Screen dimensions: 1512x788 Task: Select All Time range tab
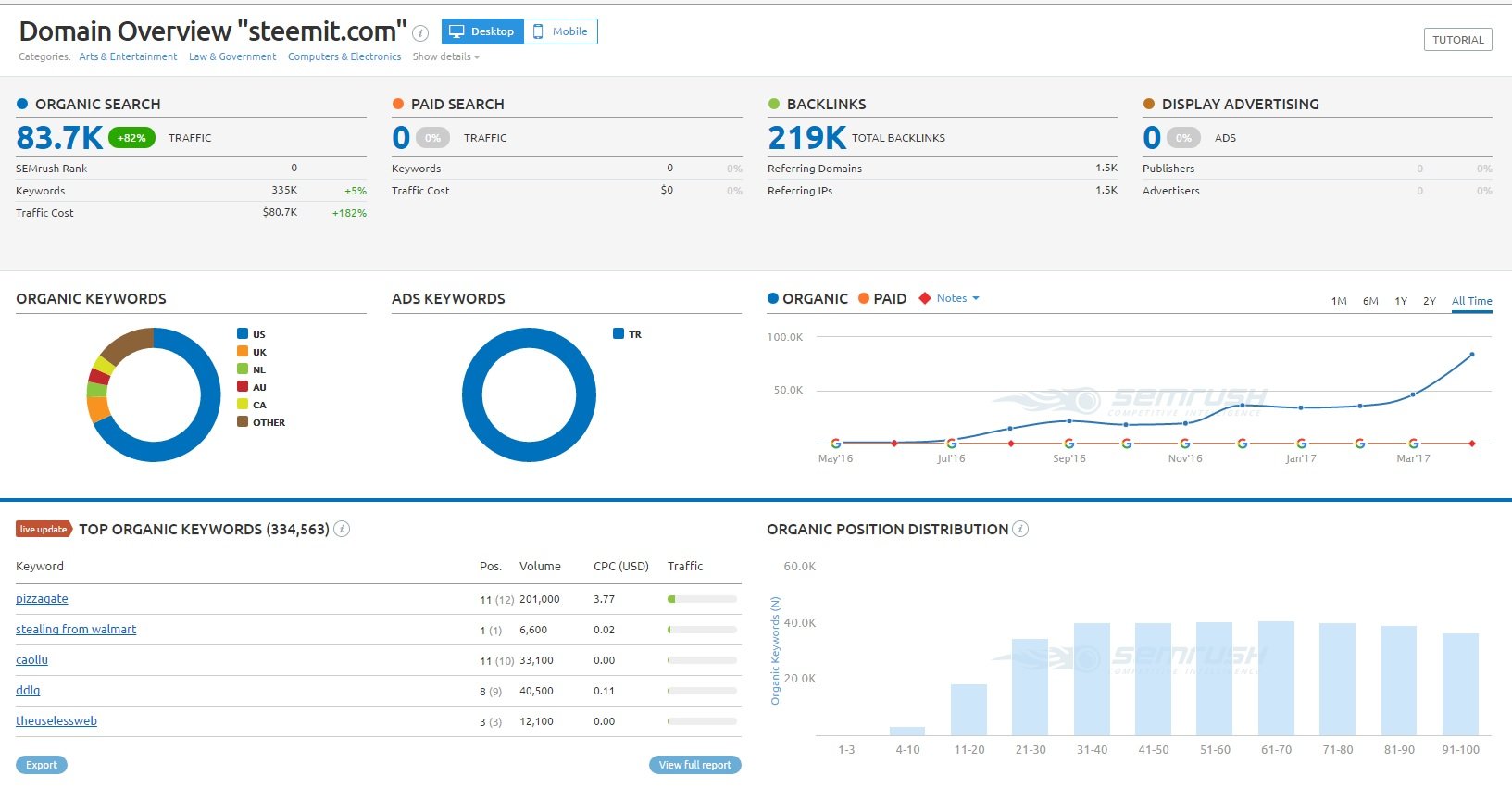tap(1472, 301)
